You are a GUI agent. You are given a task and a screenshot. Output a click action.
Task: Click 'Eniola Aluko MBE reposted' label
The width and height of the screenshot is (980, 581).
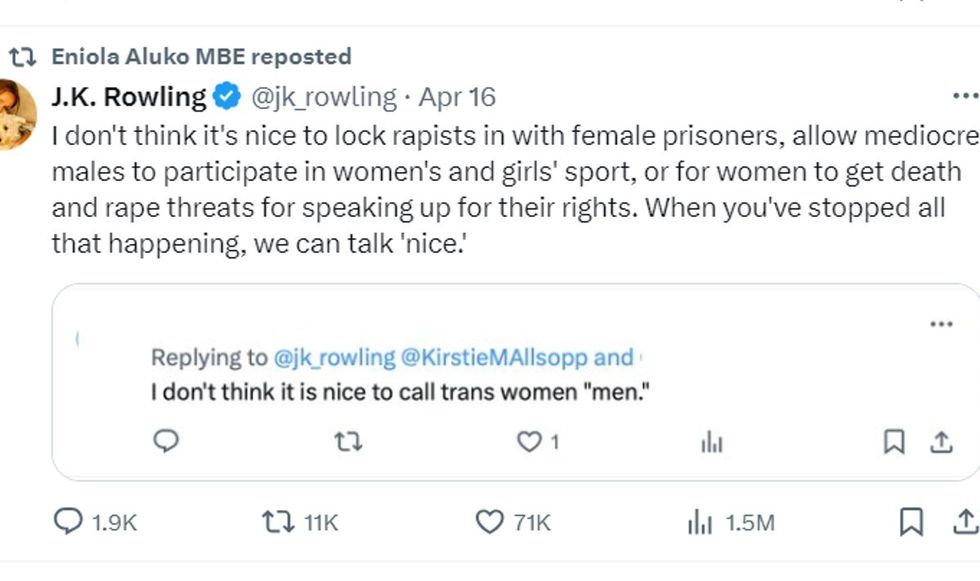point(201,56)
